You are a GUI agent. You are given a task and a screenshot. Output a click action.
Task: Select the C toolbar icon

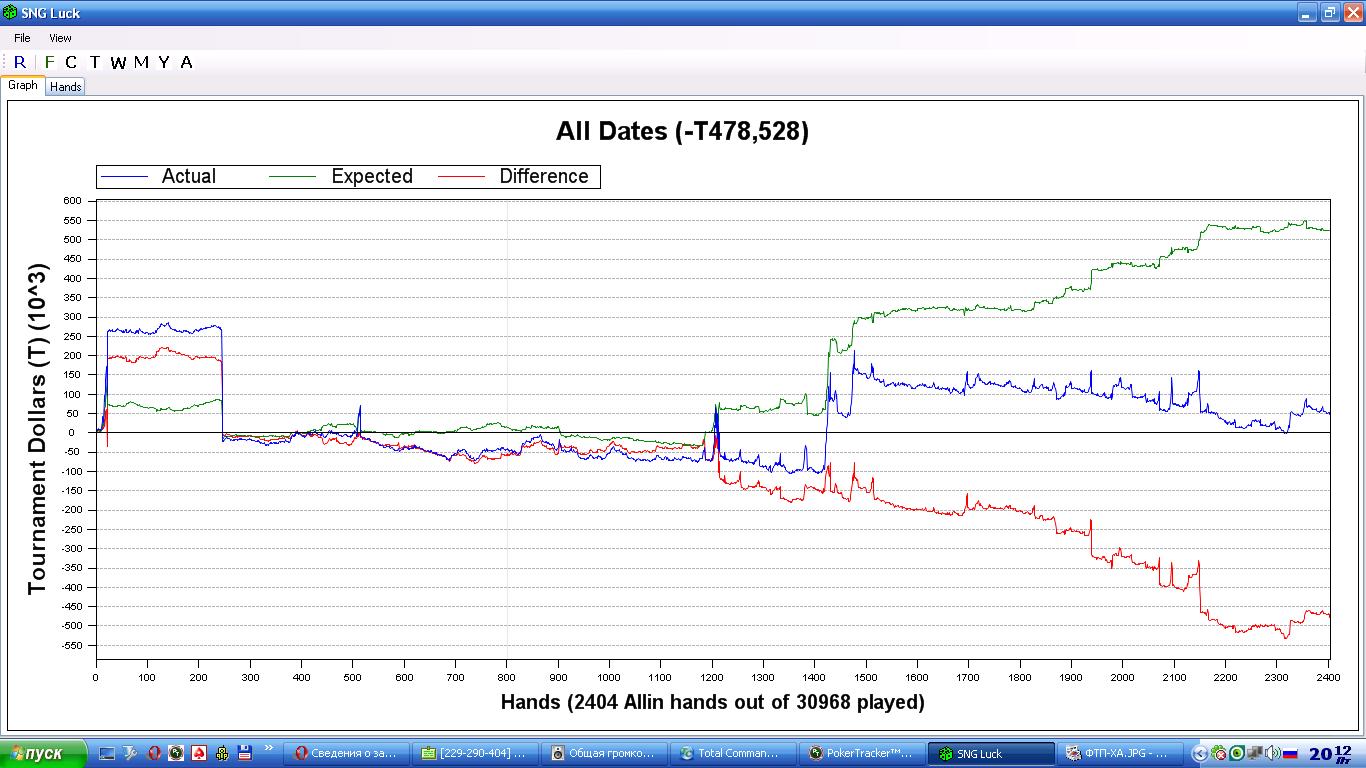click(x=71, y=62)
